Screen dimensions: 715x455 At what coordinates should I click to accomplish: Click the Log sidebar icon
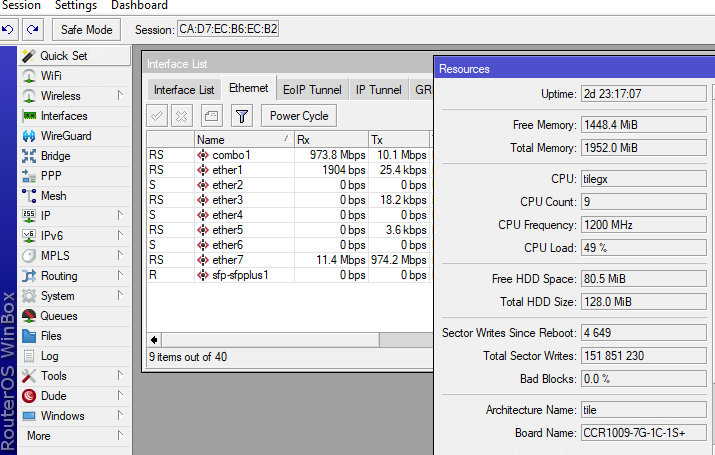pos(29,356)
